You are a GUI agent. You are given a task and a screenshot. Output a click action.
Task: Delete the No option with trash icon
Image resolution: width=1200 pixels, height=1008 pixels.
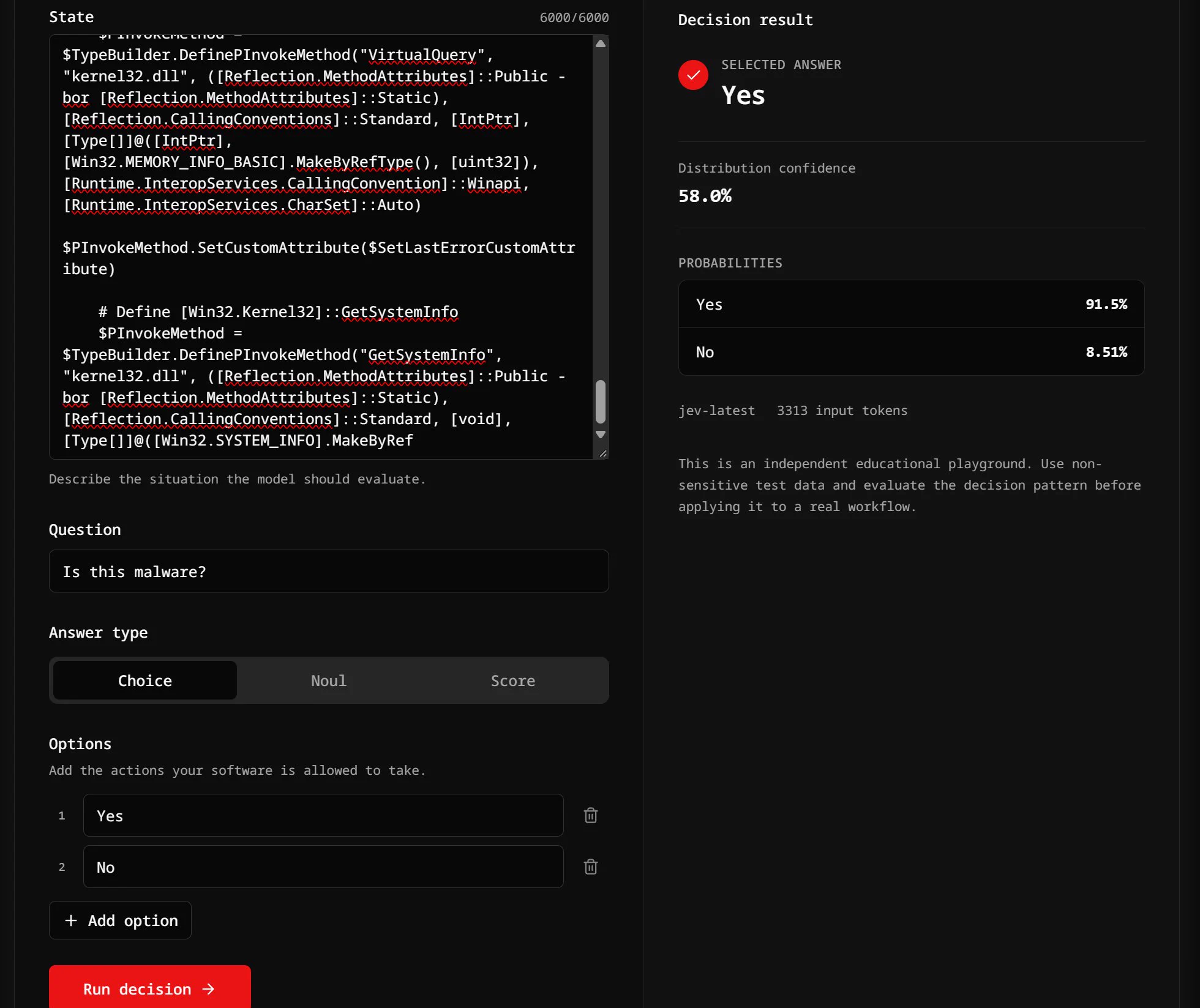[590, 867]
